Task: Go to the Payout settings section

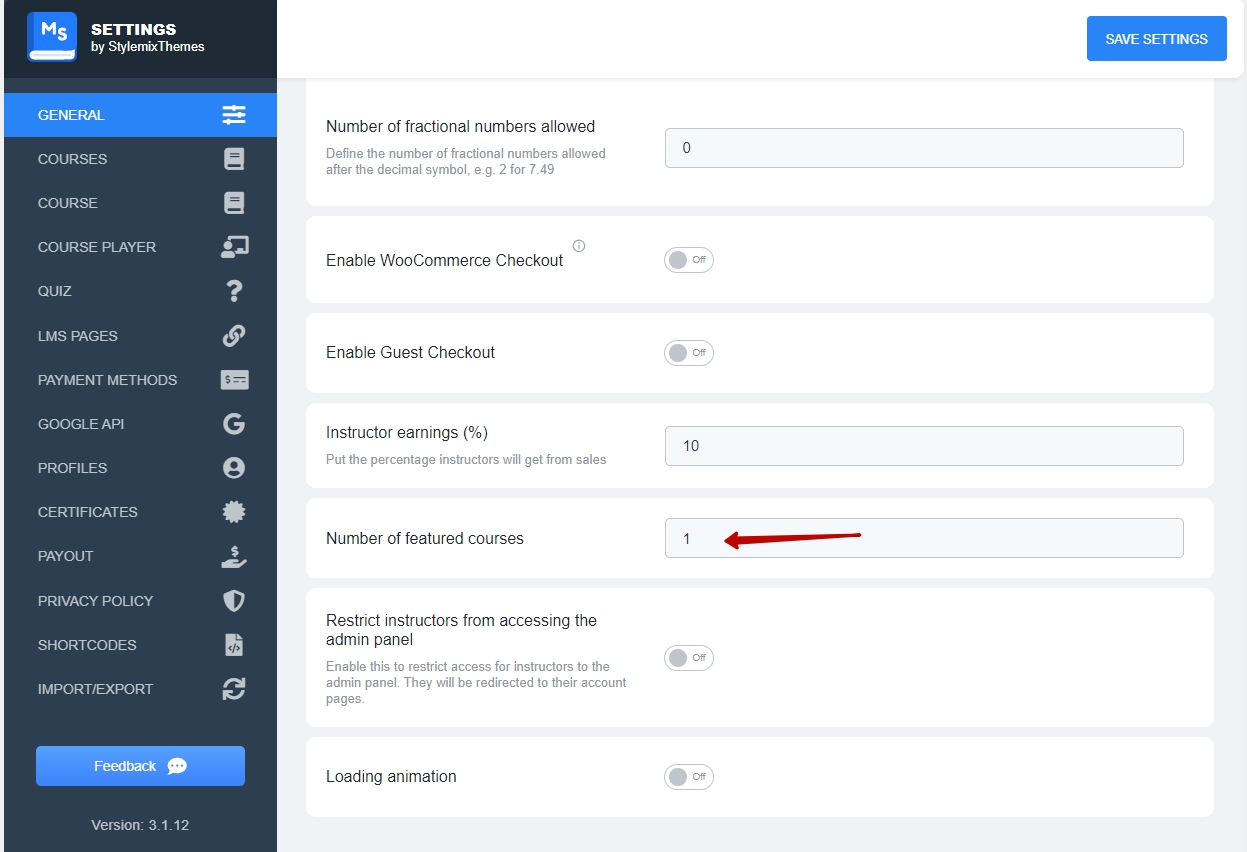Action: (x=66, y=556)
